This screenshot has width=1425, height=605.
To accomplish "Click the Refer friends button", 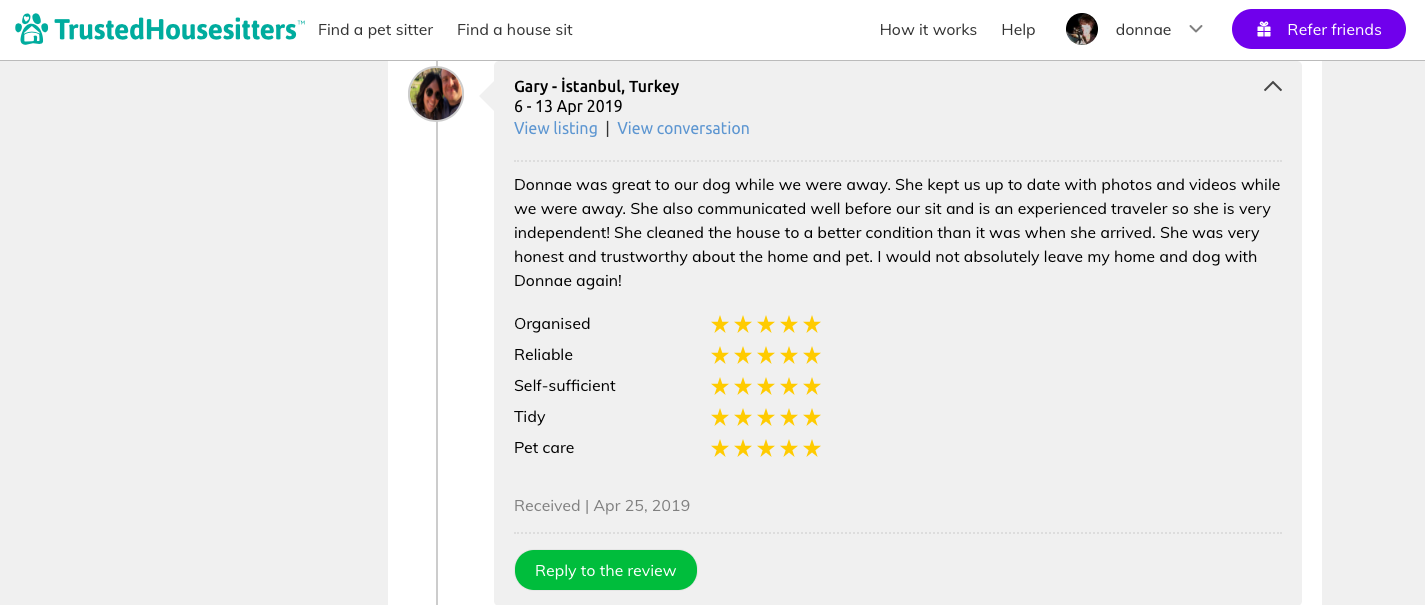I will coord(1318,30).
